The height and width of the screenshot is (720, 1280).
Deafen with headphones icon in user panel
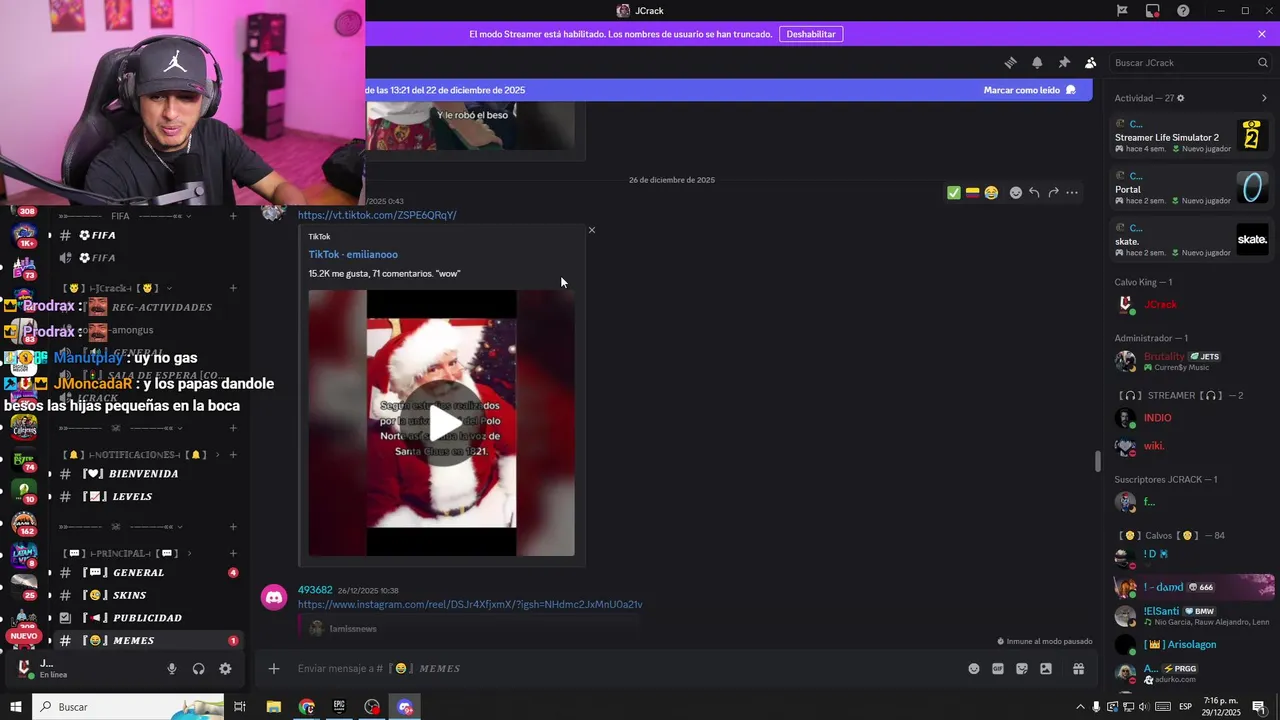click(x=198, y=669)
